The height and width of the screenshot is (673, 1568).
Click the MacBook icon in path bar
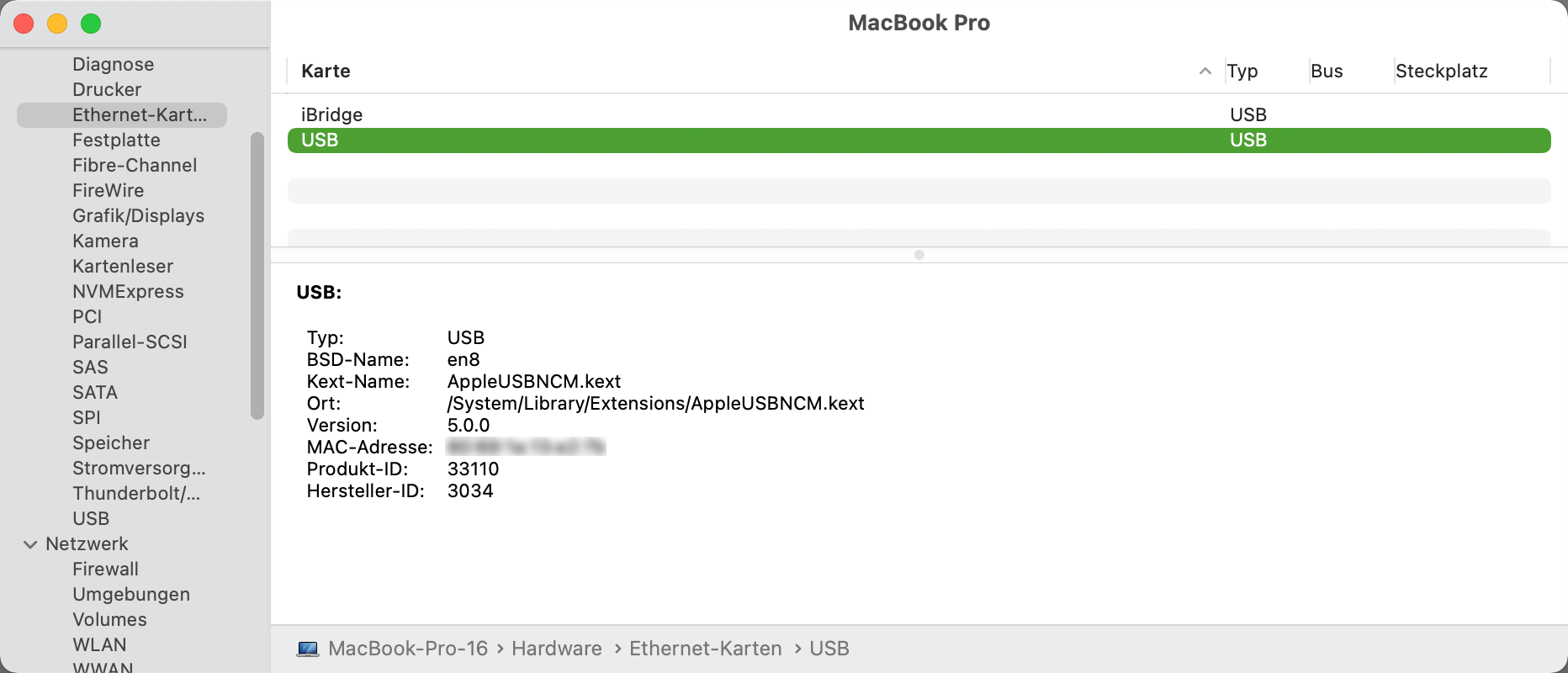pyautogui.click(x=308, y=649)
